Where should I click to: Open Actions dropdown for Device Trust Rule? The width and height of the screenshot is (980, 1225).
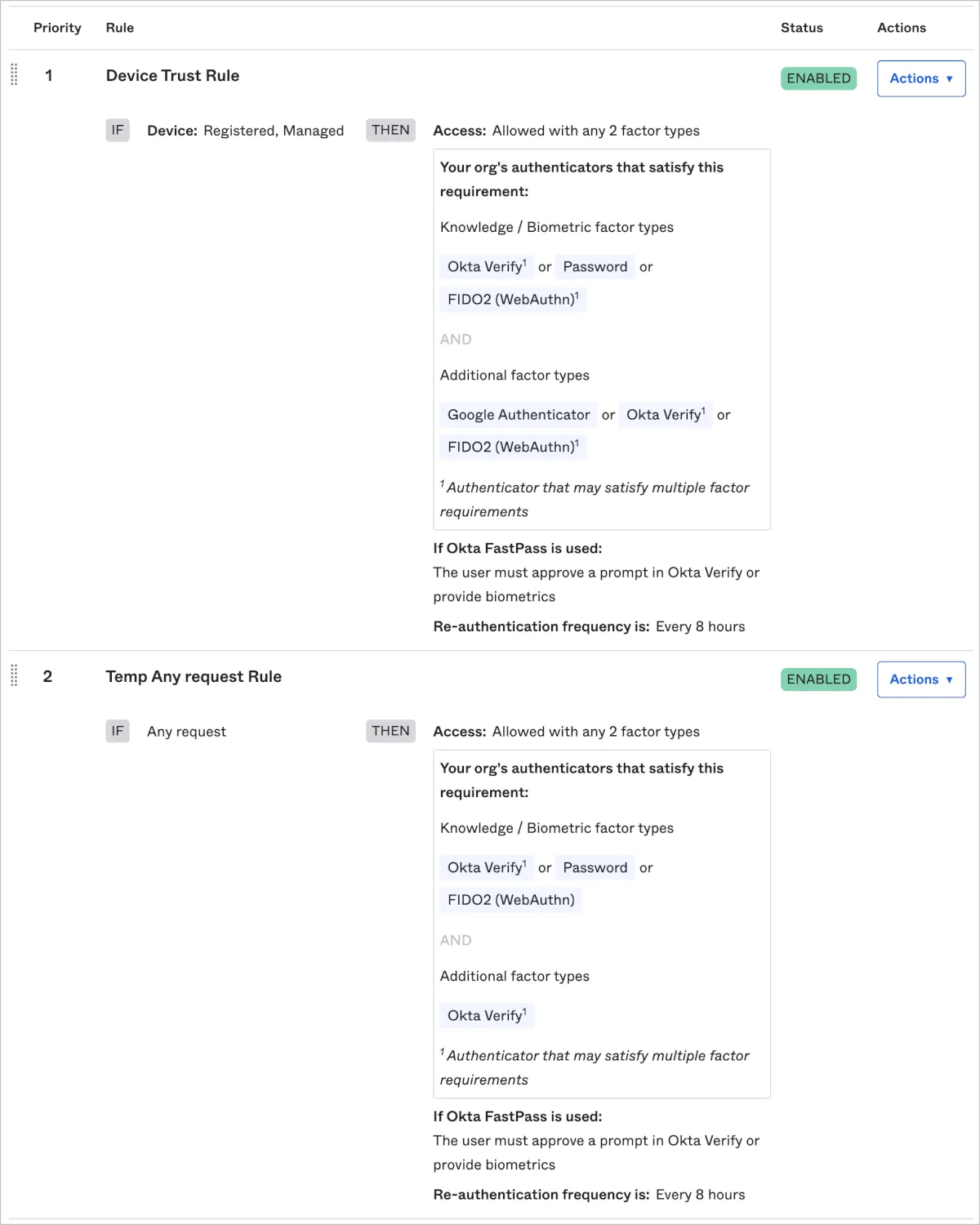(x=920, y=78)
